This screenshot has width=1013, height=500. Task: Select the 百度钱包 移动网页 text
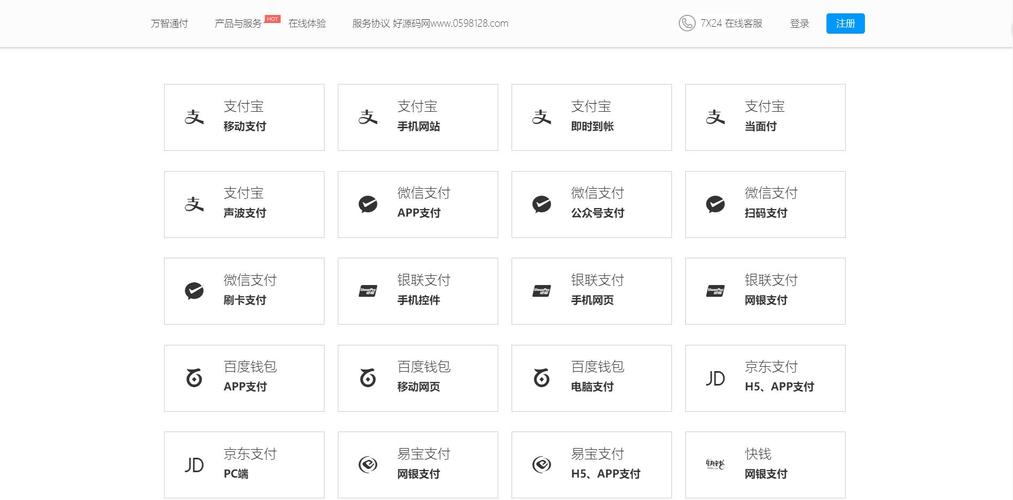click(424, 377)
